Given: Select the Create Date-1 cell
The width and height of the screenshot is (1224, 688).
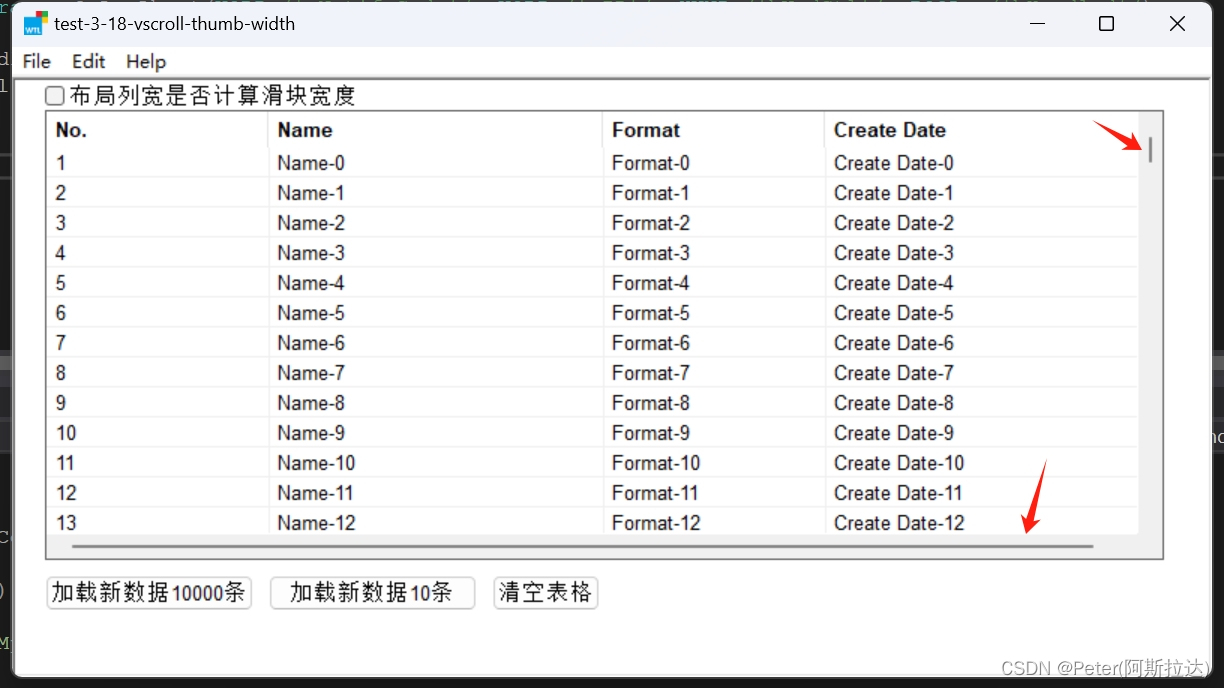Looking at the screenshot, I should (x=982, y=193).
